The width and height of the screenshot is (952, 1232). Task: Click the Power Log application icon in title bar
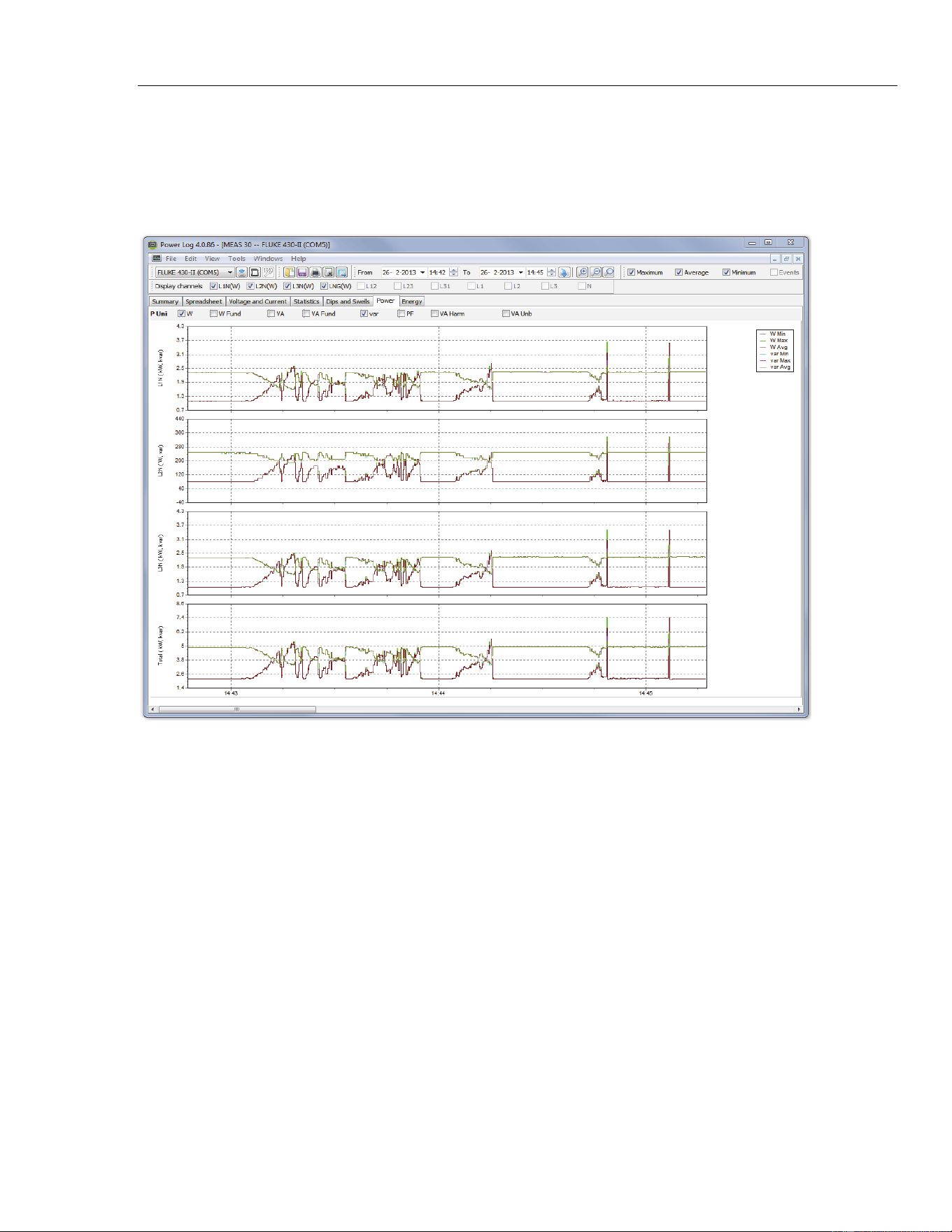point(152,244)
